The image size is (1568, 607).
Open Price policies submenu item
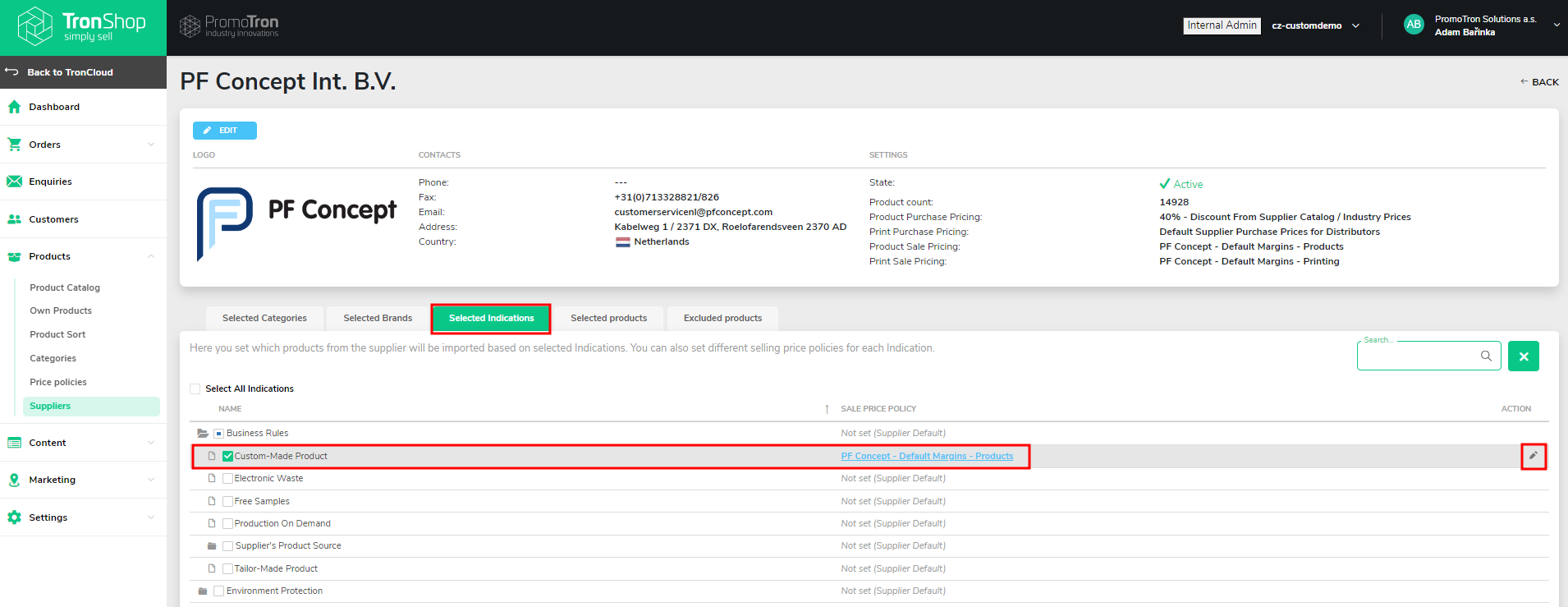58,382
